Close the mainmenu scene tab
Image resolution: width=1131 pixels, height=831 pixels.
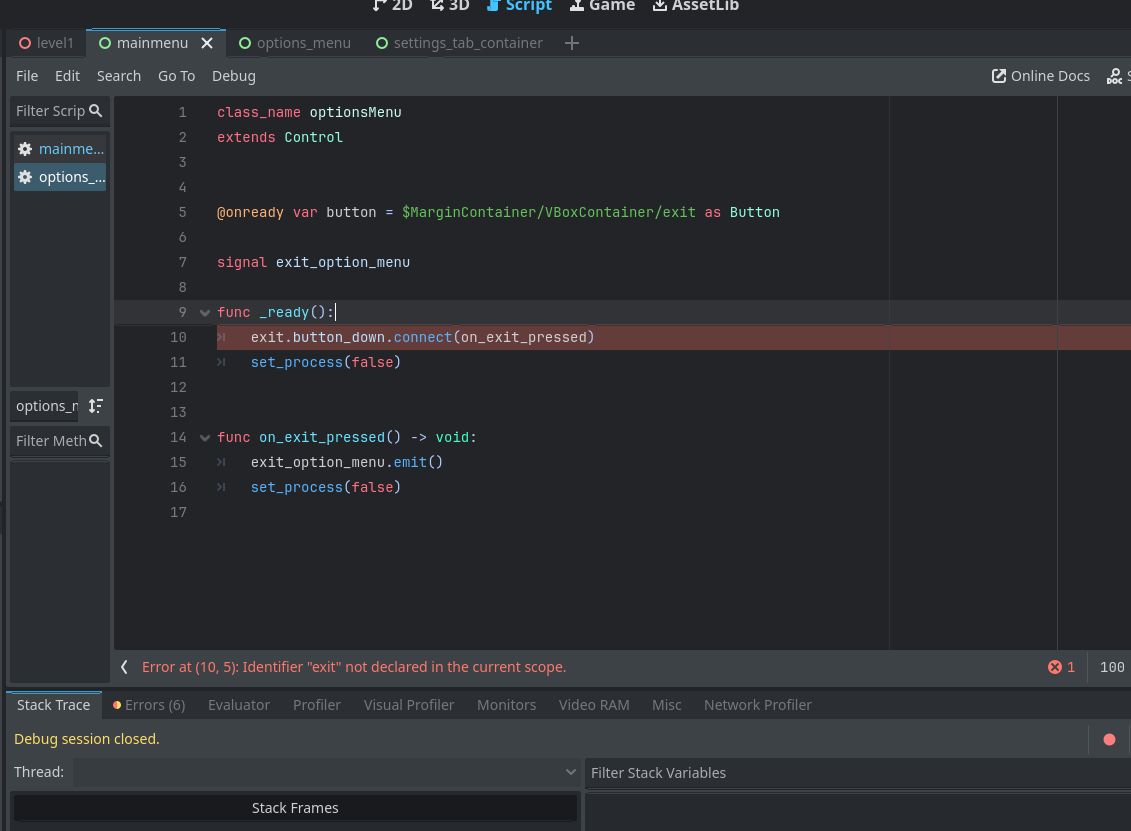click(207, 43)
